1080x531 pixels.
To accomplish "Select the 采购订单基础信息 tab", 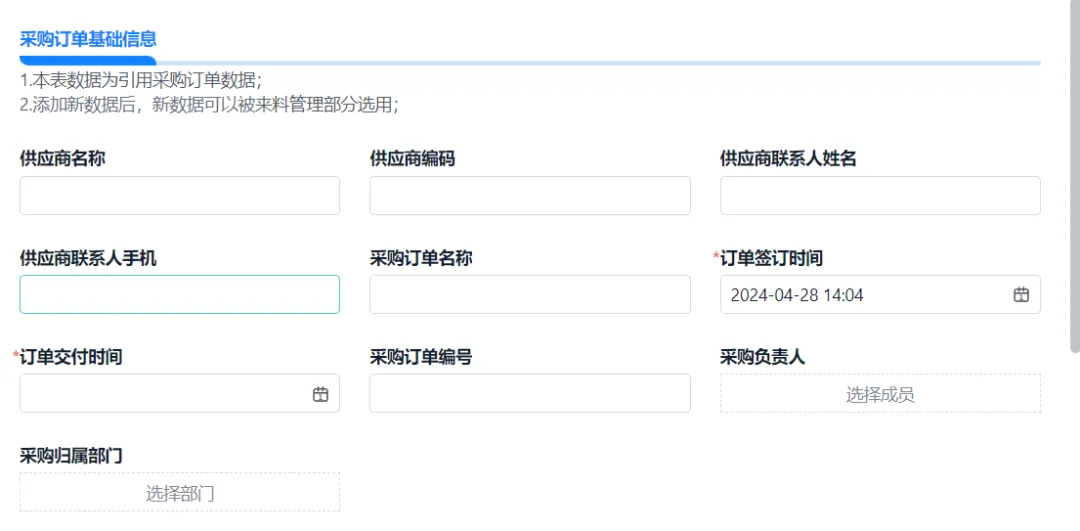I will [x=88, y=40].
